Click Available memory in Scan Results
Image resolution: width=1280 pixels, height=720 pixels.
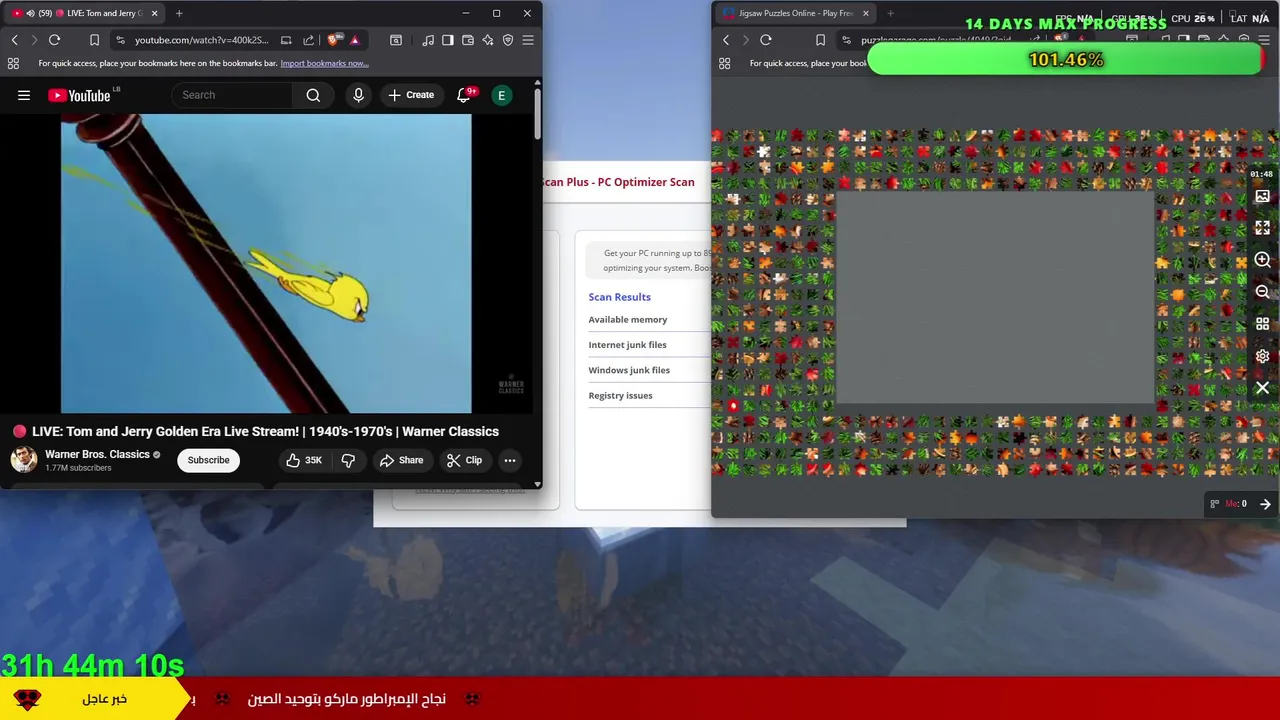point(628,320)
